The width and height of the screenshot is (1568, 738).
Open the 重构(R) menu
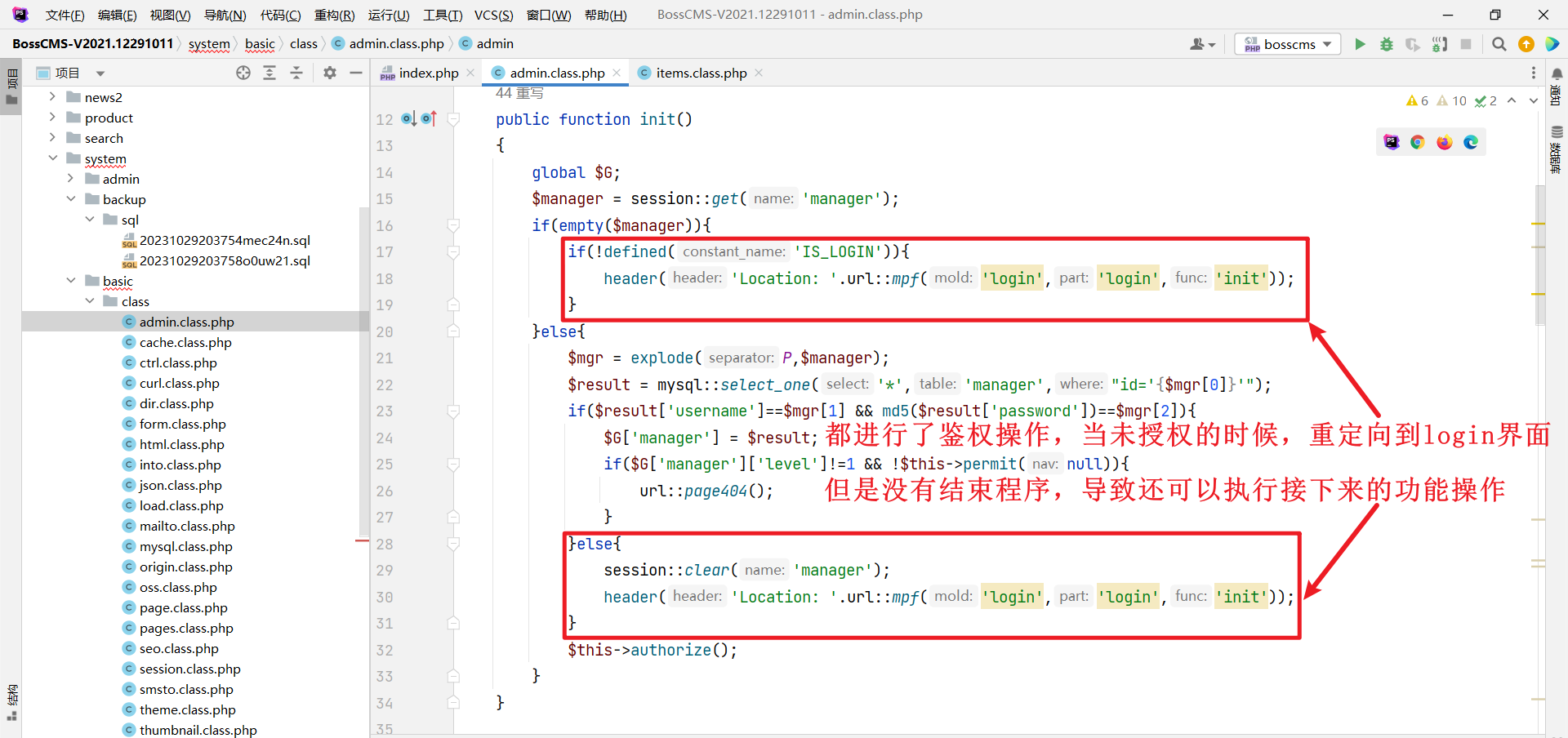pos(334,15)
